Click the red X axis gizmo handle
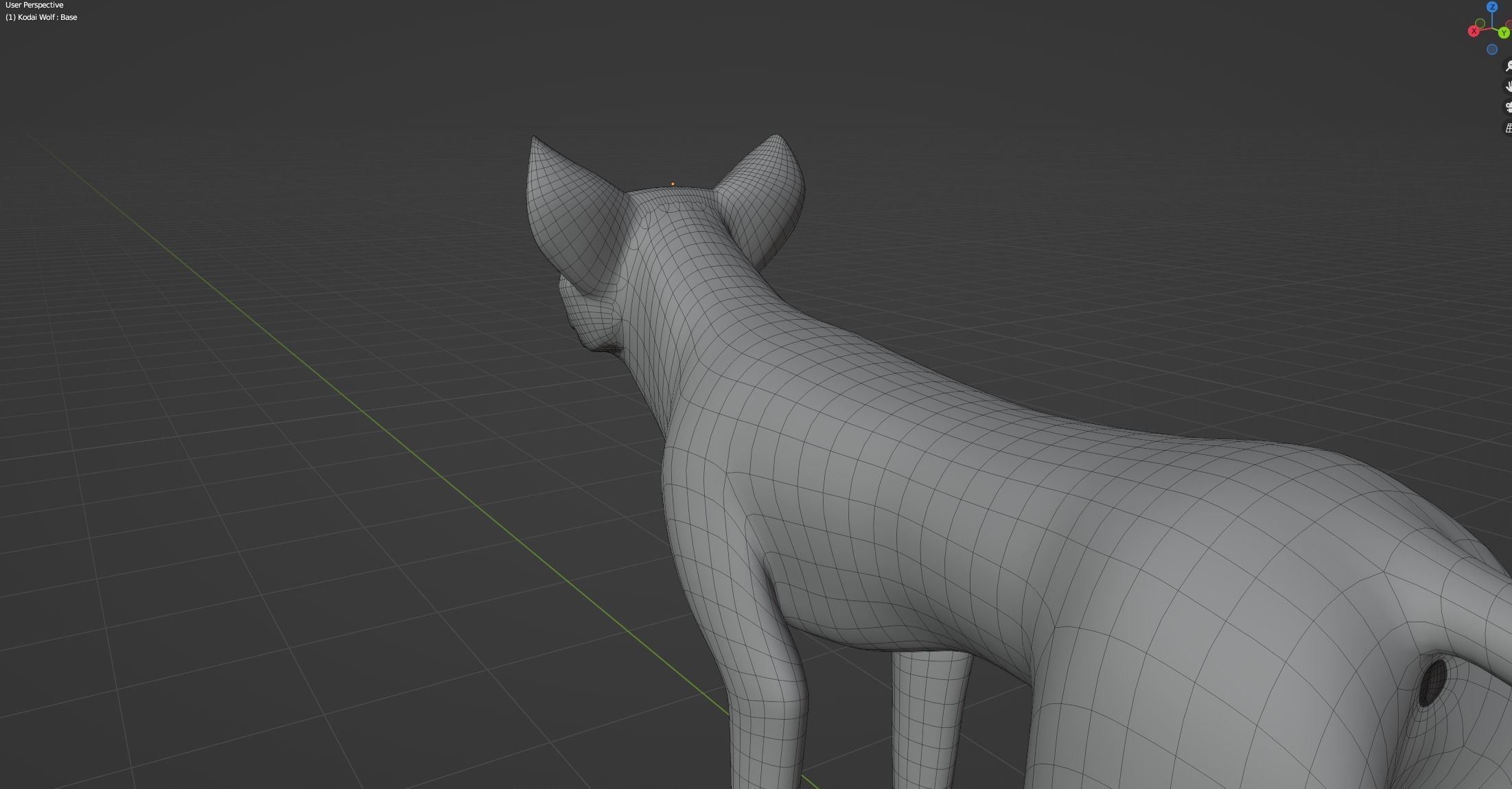This screenshot has height=789, width=1512. [x=1474, y=32]
